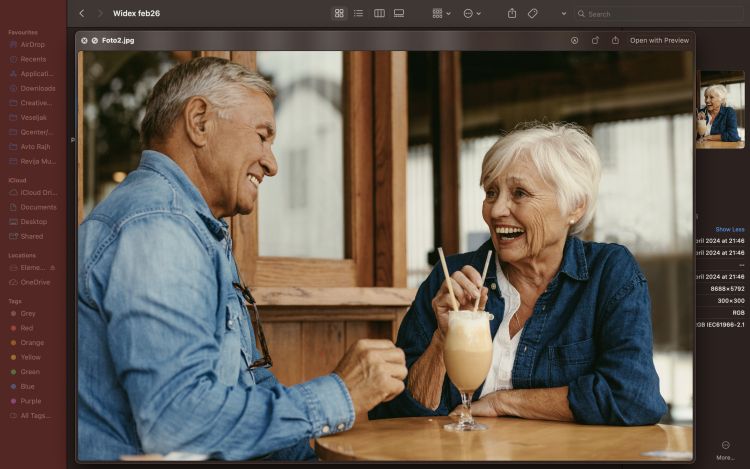
Task: Expand the toolbar overflow chevron
Action: click(x=563, y=13)
